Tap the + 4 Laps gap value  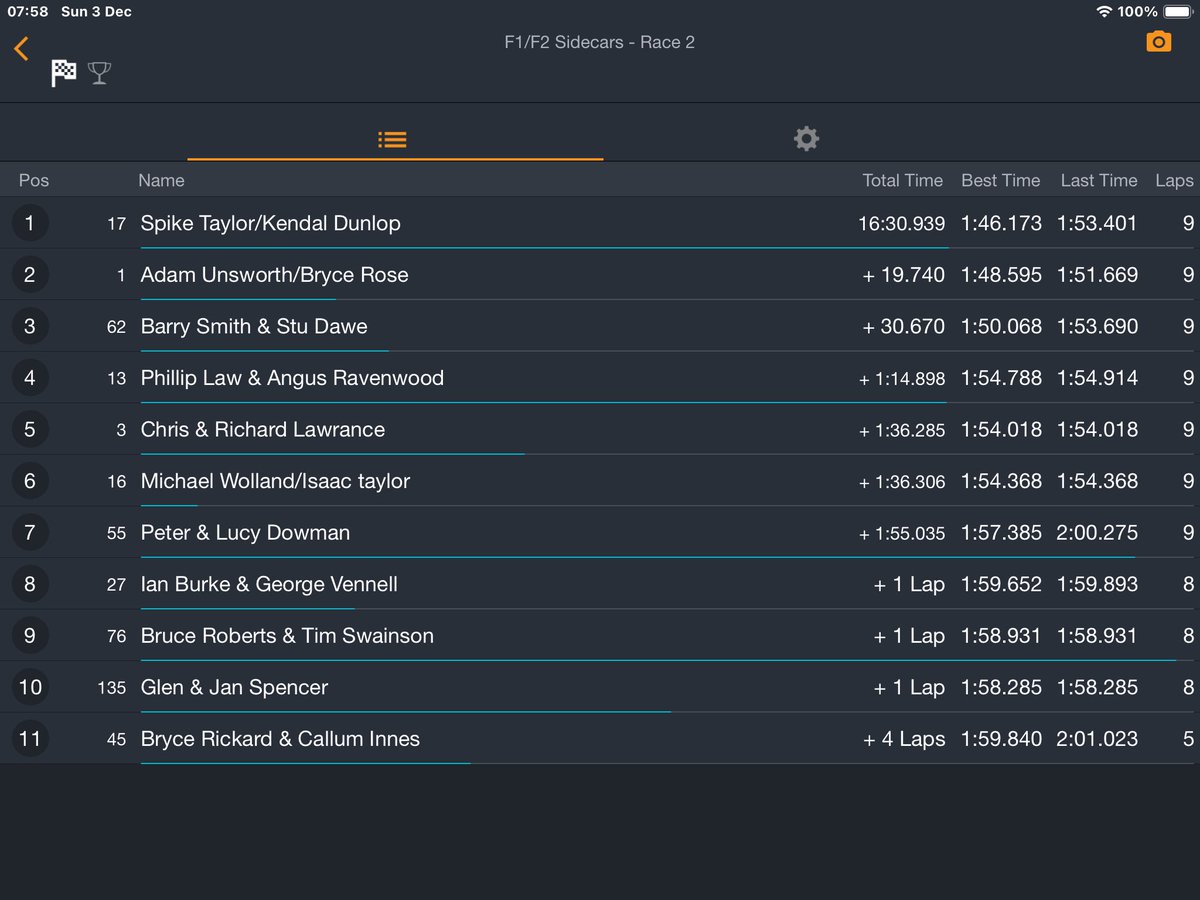(904, 739)
